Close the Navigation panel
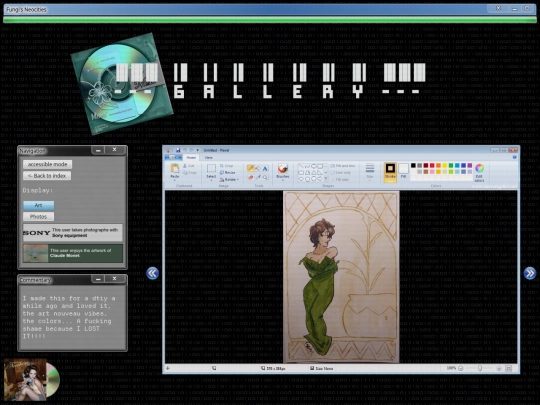Image resolution: width=540 pixels, height=405 pixels. (x=115, y=150)
